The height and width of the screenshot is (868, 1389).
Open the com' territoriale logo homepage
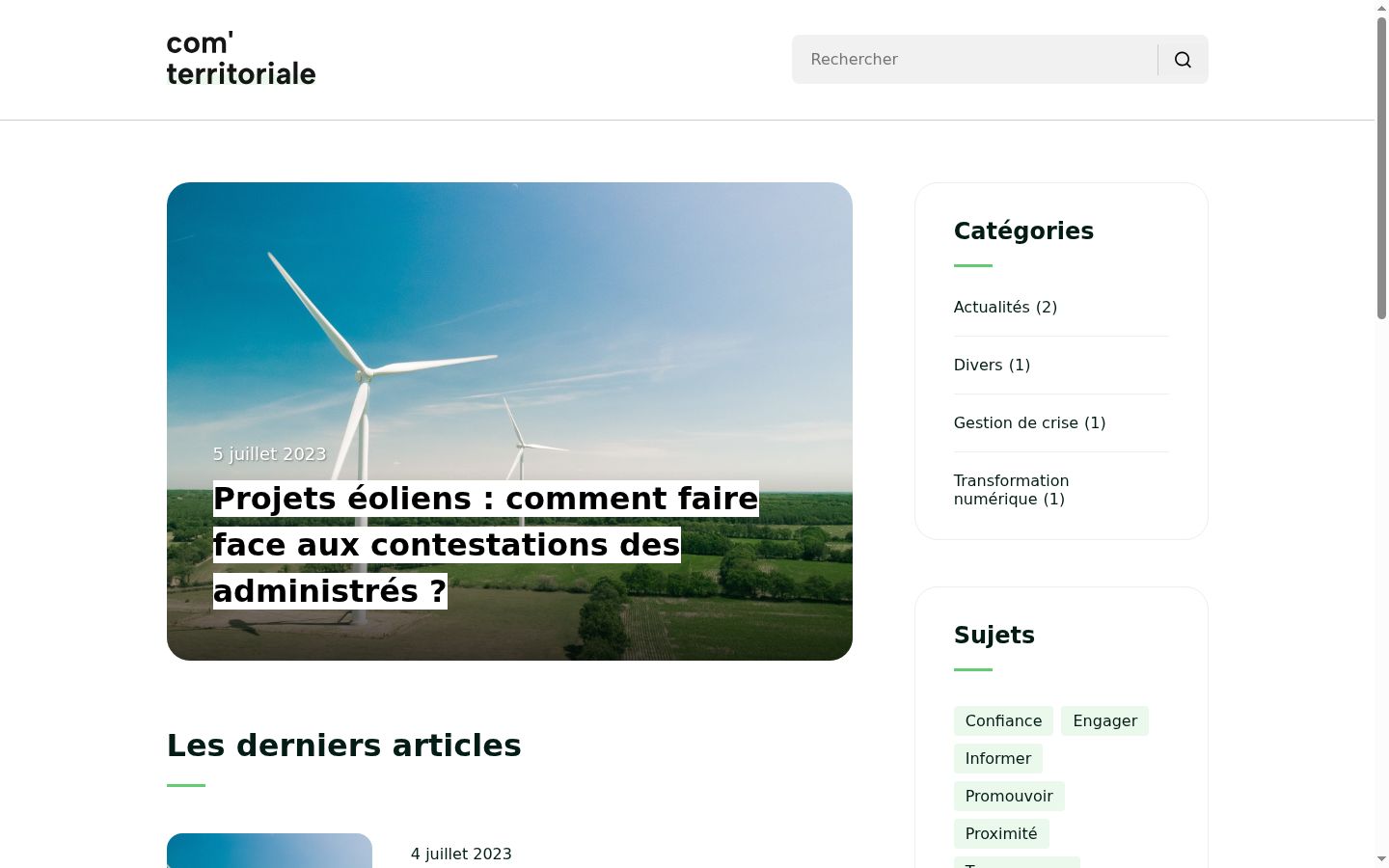click(x=241, y=59)
